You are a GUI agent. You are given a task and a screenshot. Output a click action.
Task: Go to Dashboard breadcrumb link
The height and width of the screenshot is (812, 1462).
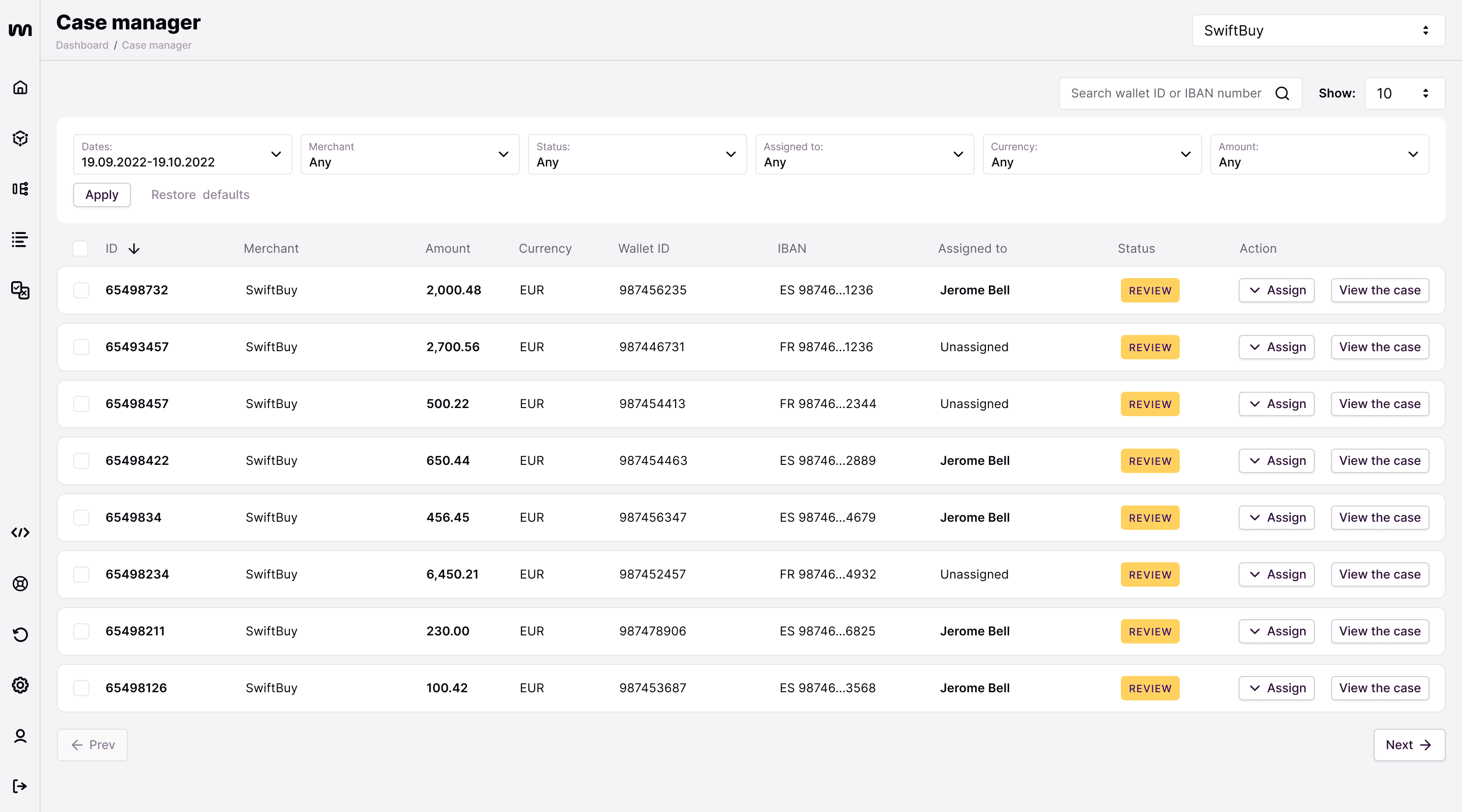82,45
